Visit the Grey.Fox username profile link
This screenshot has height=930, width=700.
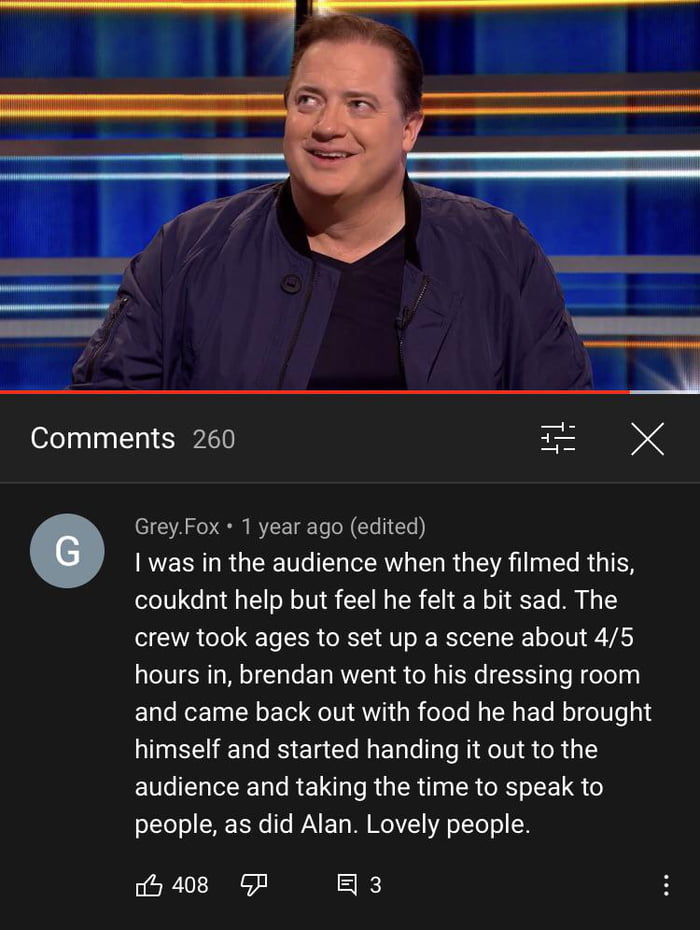click(177, 527)
